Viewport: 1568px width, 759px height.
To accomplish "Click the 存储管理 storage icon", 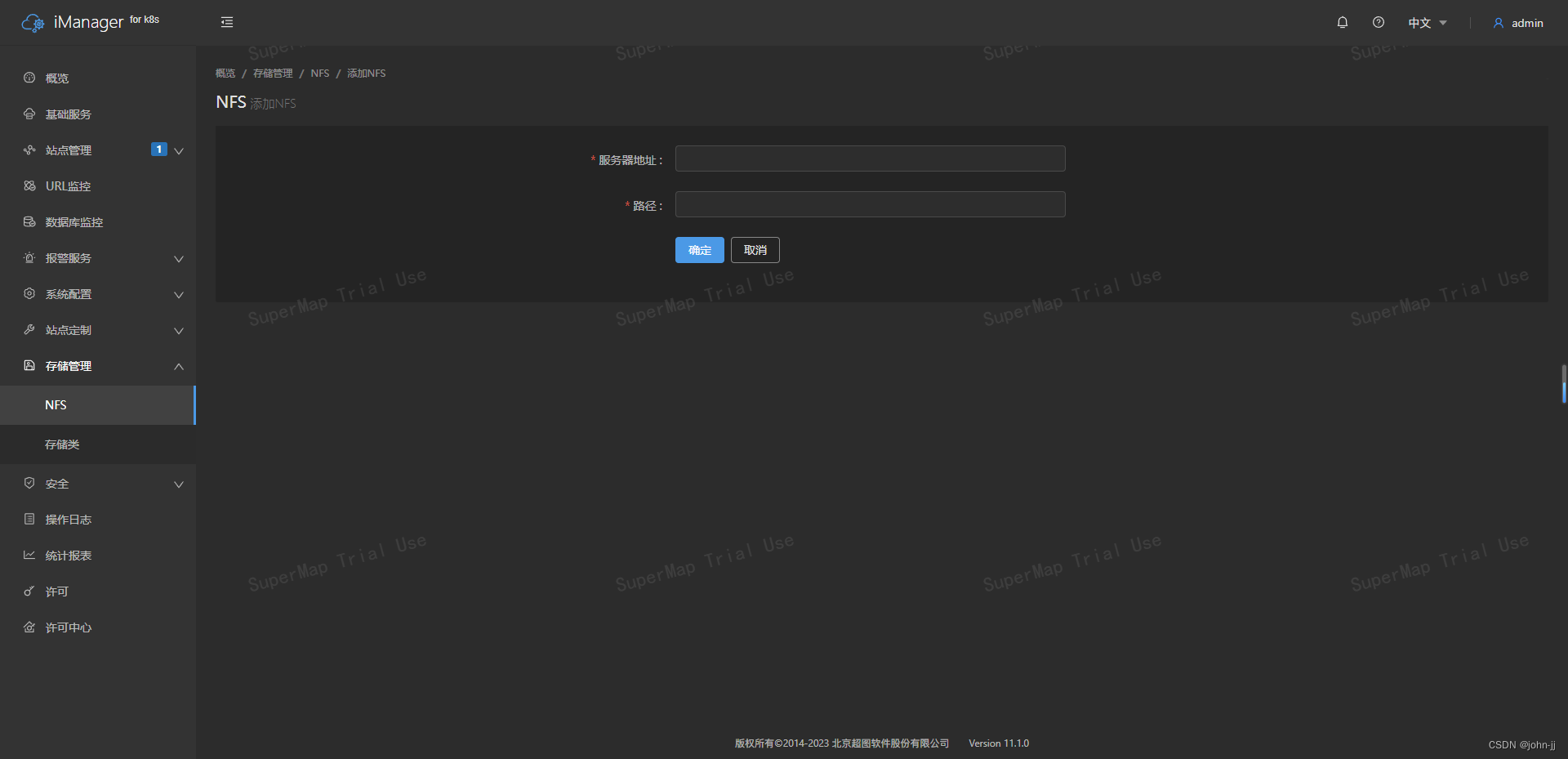I will tap(29, 365).
